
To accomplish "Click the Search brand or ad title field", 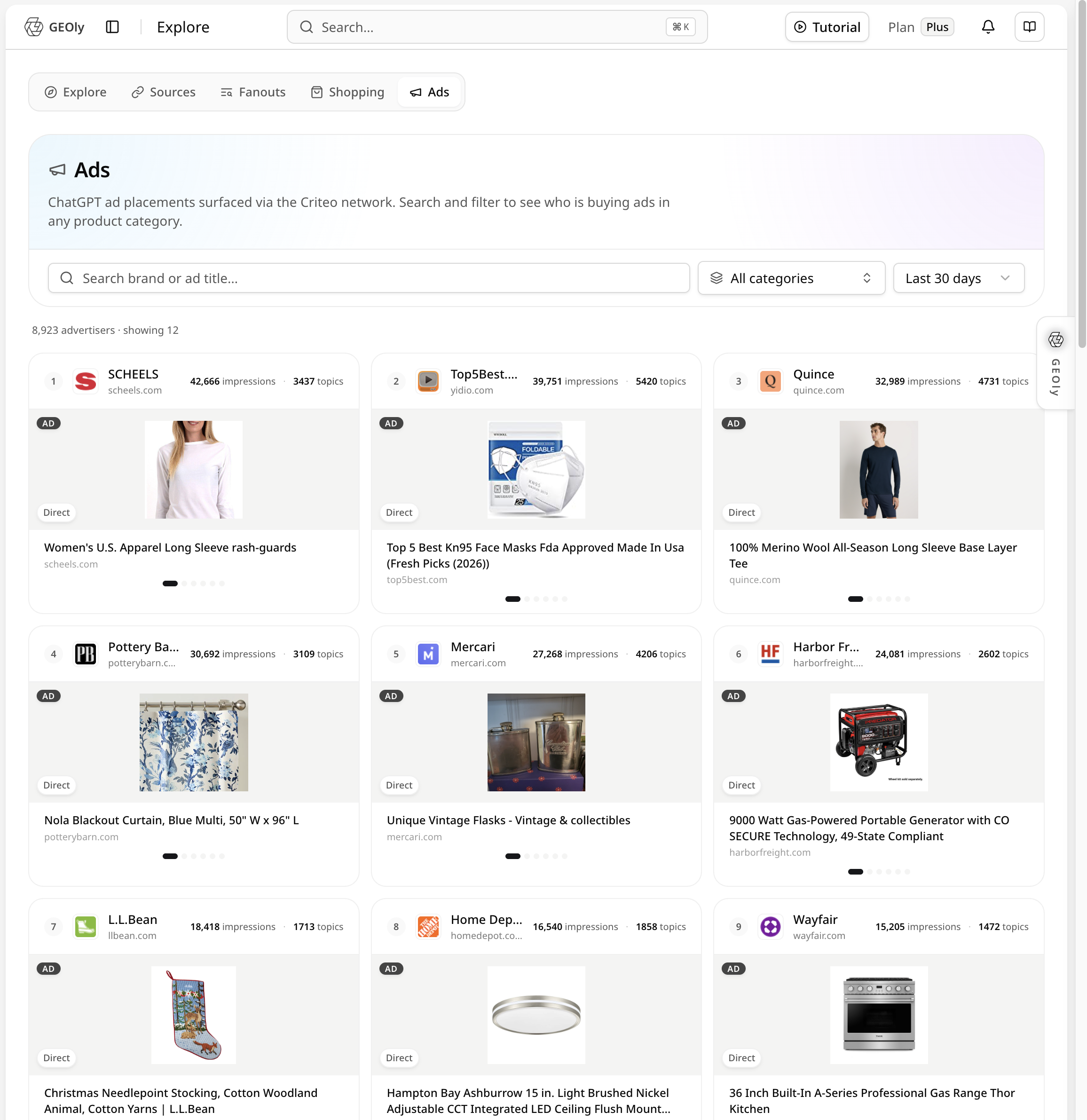I will (x=369, y=278).
